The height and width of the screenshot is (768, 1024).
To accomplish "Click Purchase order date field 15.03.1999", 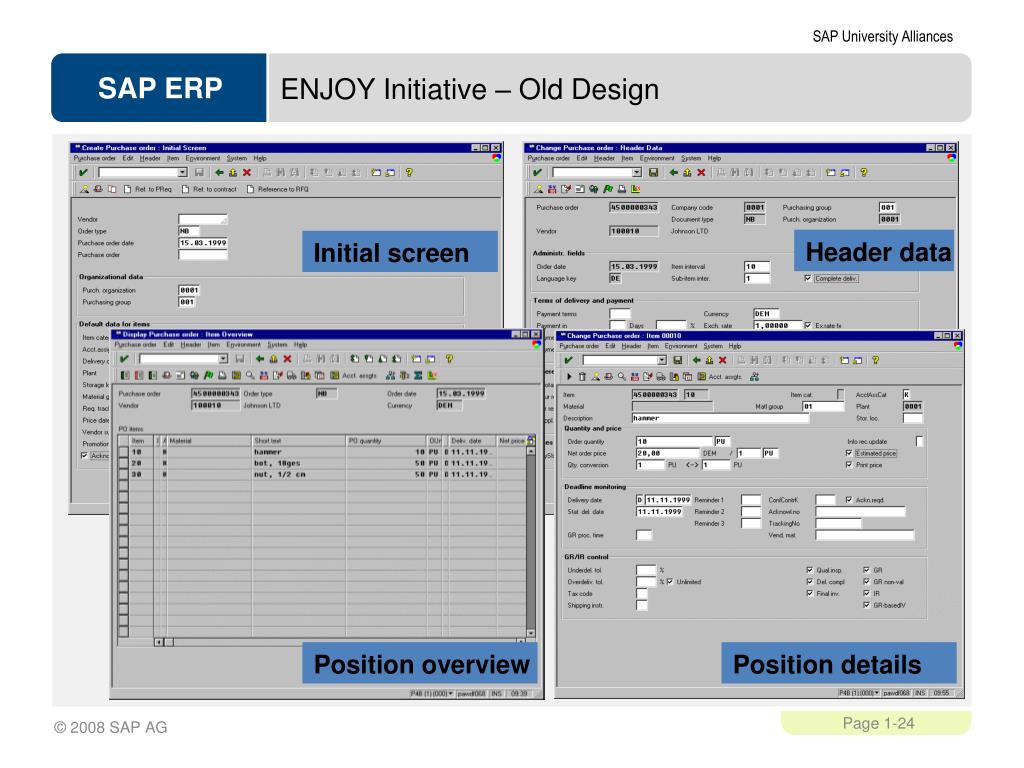I will pyautogui.click(x=203, y=243).
